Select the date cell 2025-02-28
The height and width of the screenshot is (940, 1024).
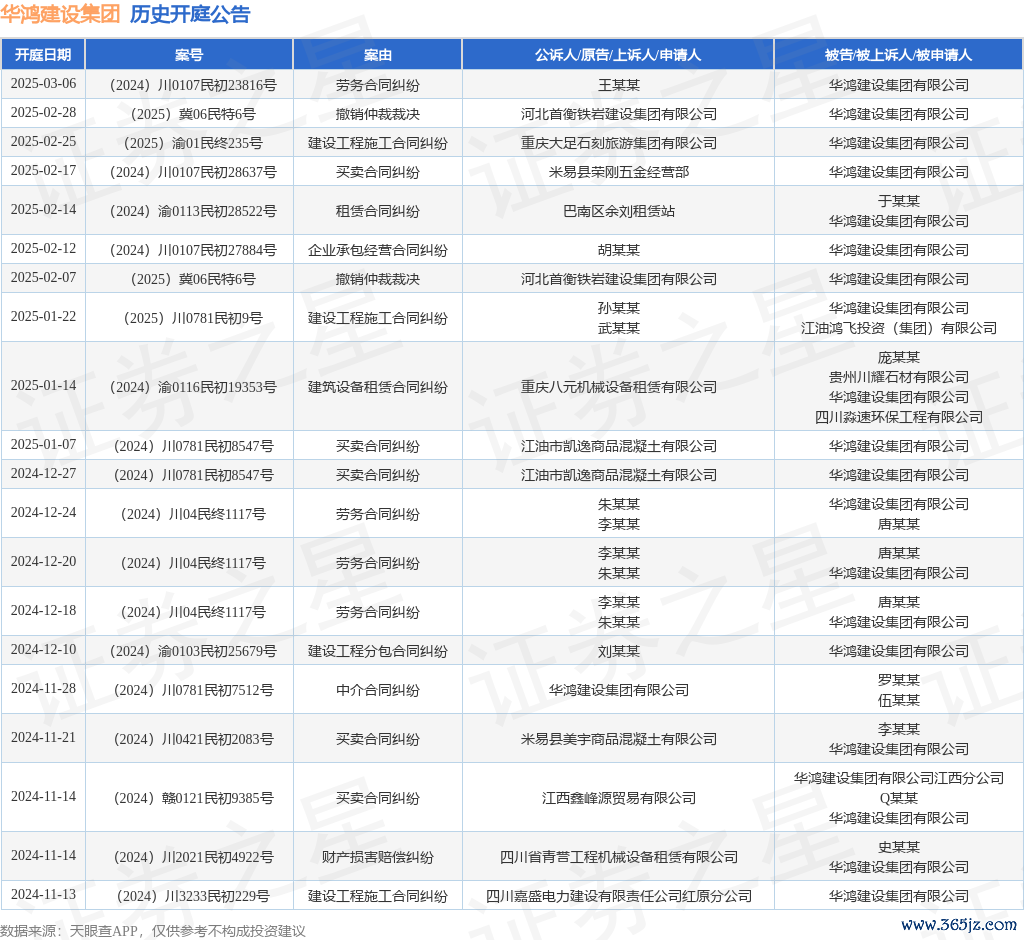[43, 112]
